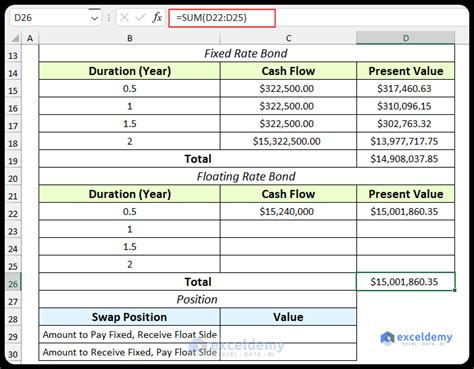Image resolution: width=474 pixels, height=369 pixels.
Task: Click the Select All corner triangle
Action: pyautogui.click(x=15, y=38)
